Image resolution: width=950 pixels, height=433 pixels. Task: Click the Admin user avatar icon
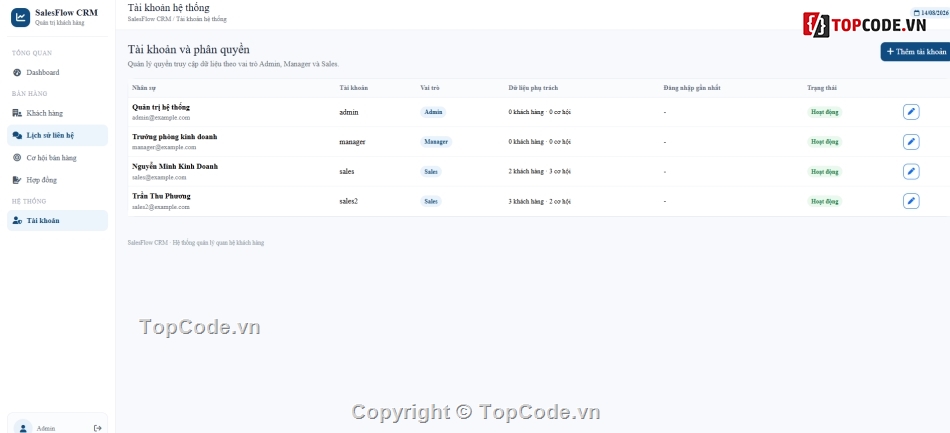(x=23, y=428)
